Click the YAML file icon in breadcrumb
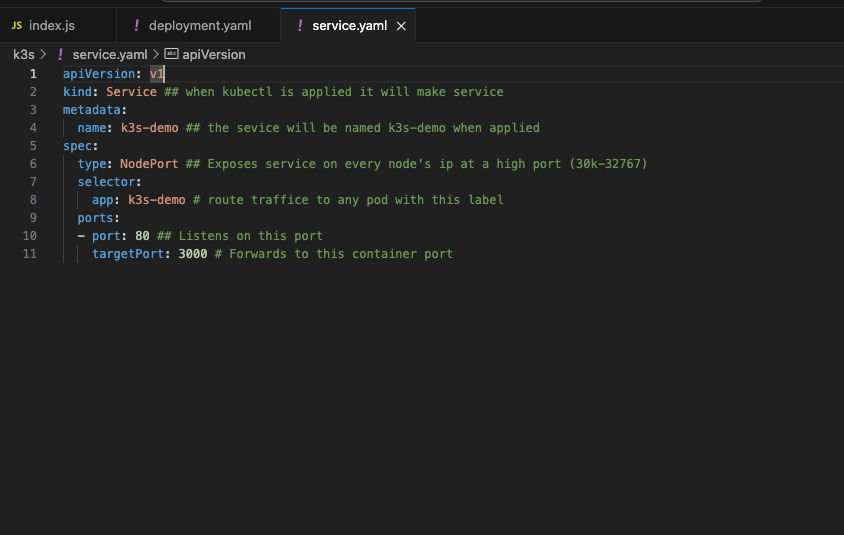The width and height of the screenshot is (844, 535). pyautogui.click(x=61, y=54)
